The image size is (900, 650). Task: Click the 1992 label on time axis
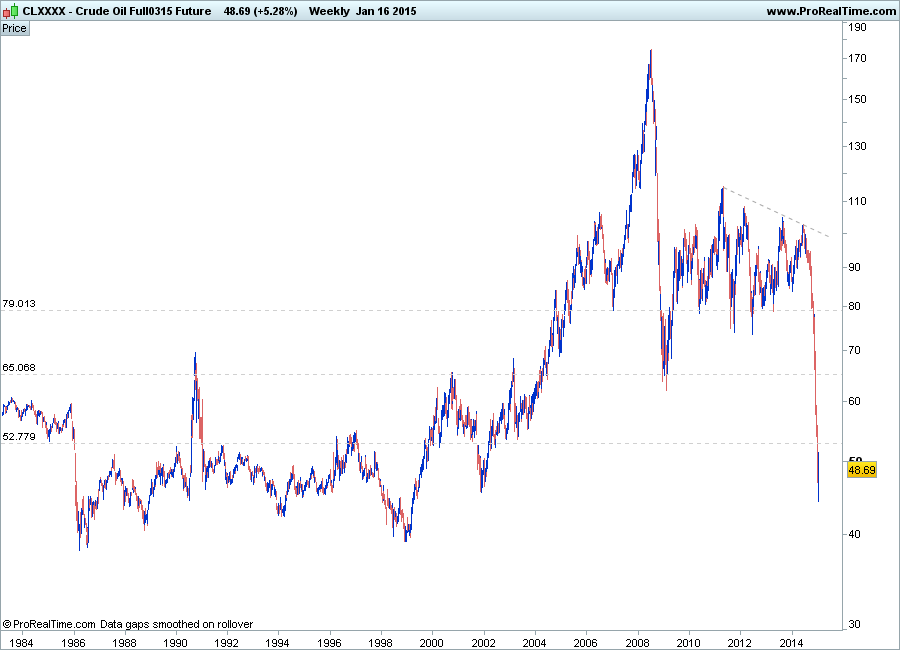pyautogui.click(x=226, y=643)
